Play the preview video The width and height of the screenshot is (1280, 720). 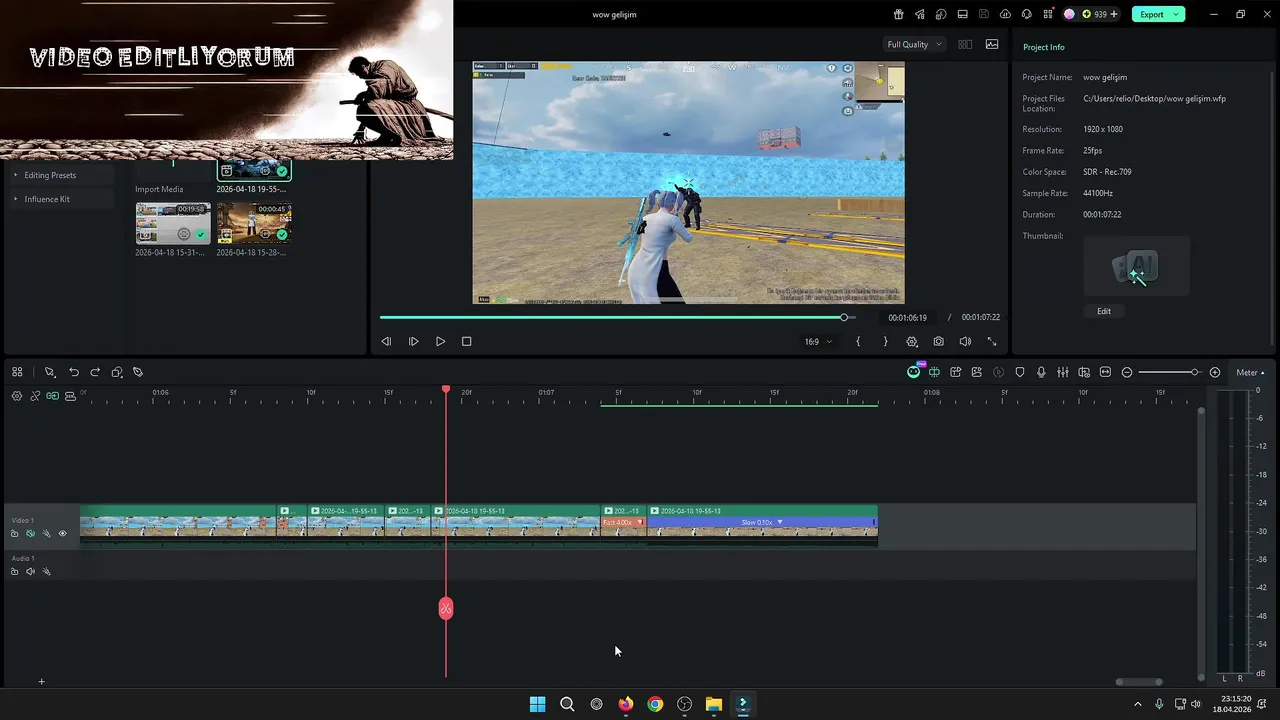pos(440,341)
